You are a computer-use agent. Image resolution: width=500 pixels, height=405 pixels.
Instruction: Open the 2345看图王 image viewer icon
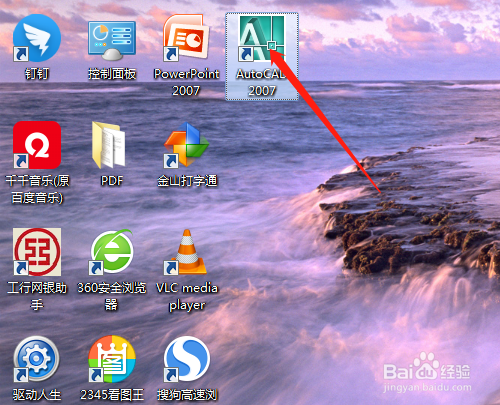click(112, 359)
